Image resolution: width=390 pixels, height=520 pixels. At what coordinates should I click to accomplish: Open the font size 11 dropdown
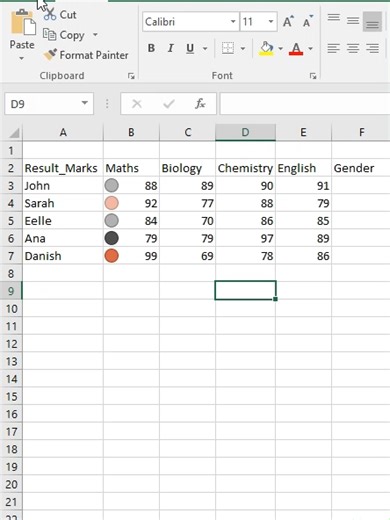point(271,22)
